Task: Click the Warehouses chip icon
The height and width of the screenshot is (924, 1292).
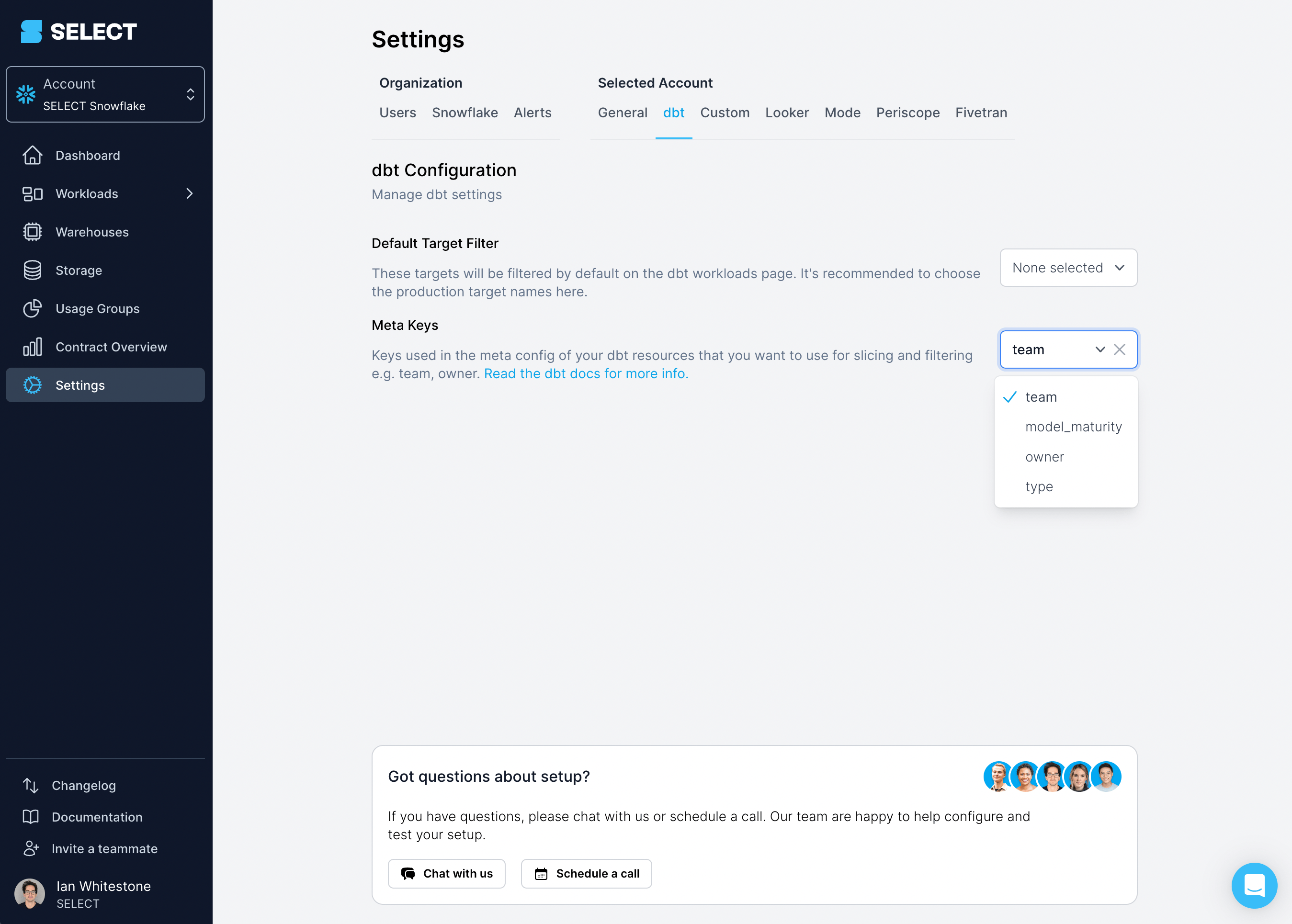Action: (33, 232)
